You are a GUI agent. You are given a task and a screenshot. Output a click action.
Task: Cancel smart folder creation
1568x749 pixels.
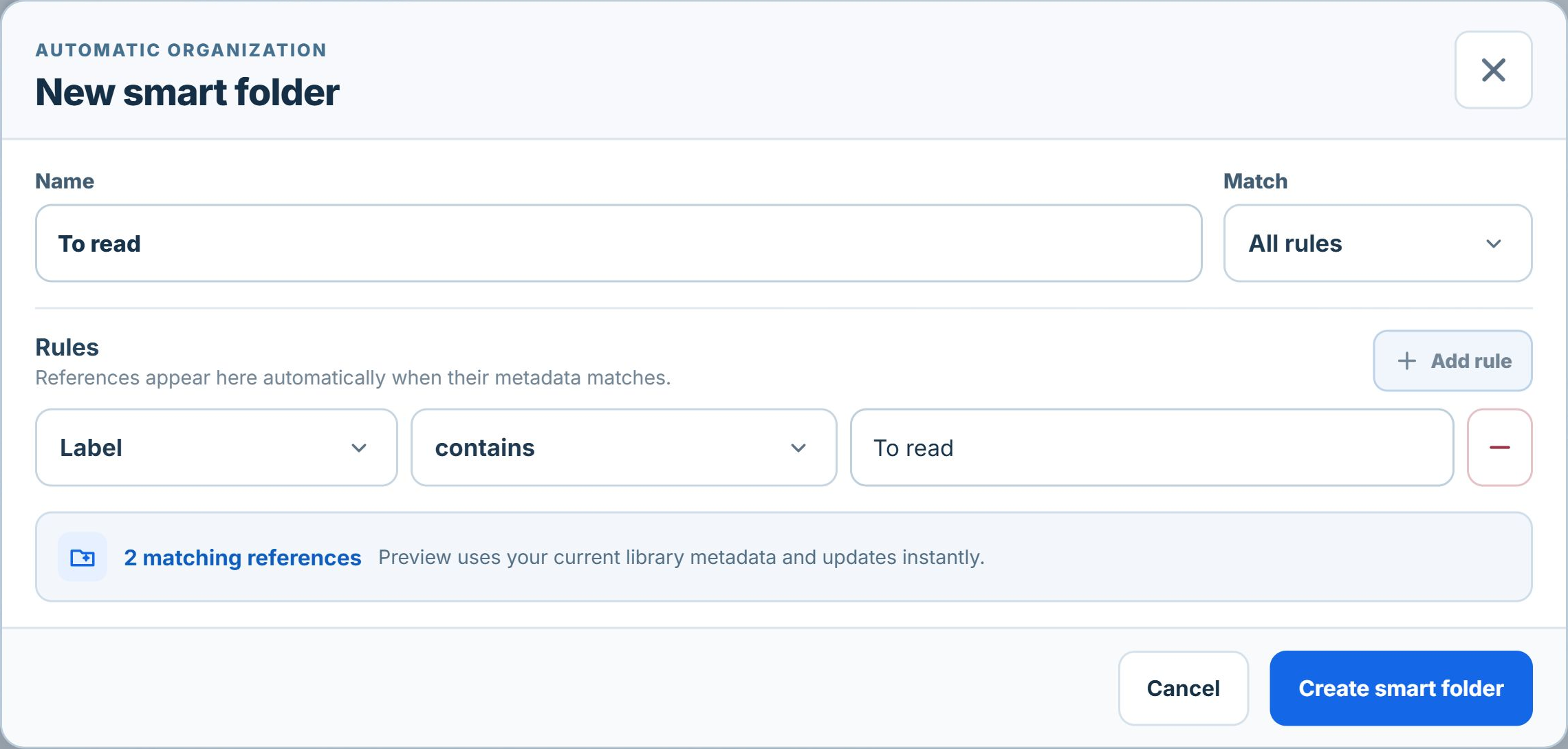click(1183, 688)
